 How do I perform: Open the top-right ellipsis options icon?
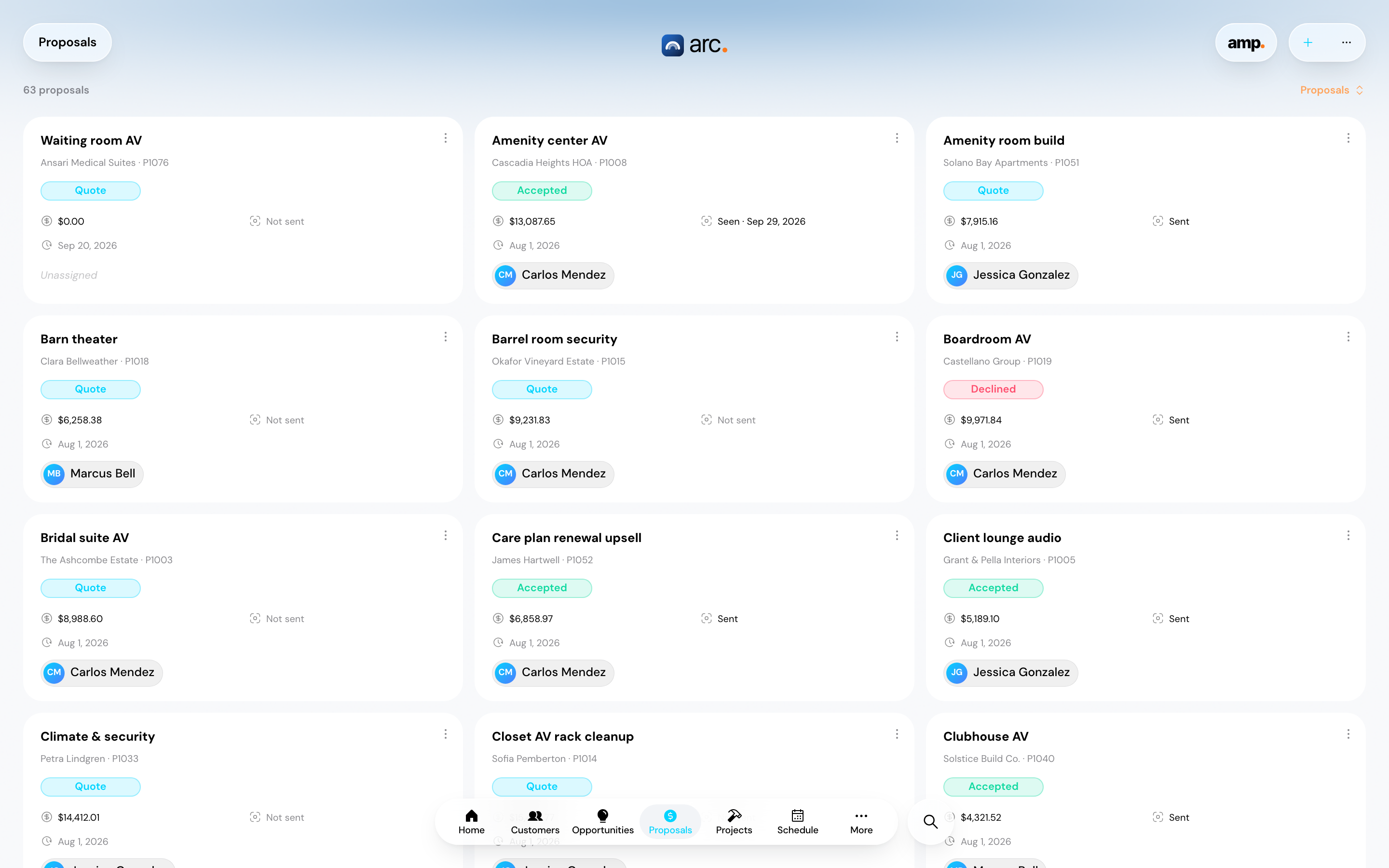(x=1346, y=42)
